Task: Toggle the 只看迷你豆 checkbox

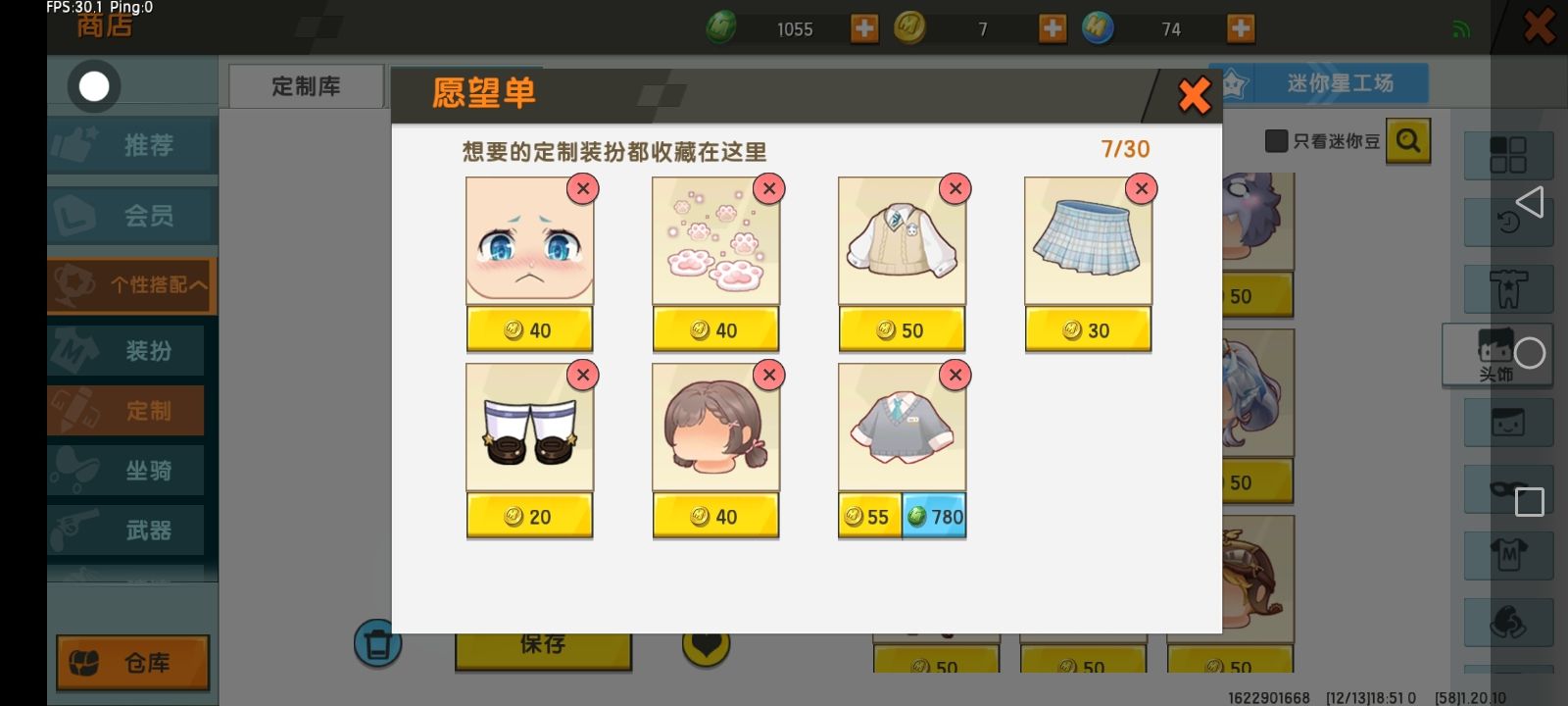Action: coord(1276,141)
